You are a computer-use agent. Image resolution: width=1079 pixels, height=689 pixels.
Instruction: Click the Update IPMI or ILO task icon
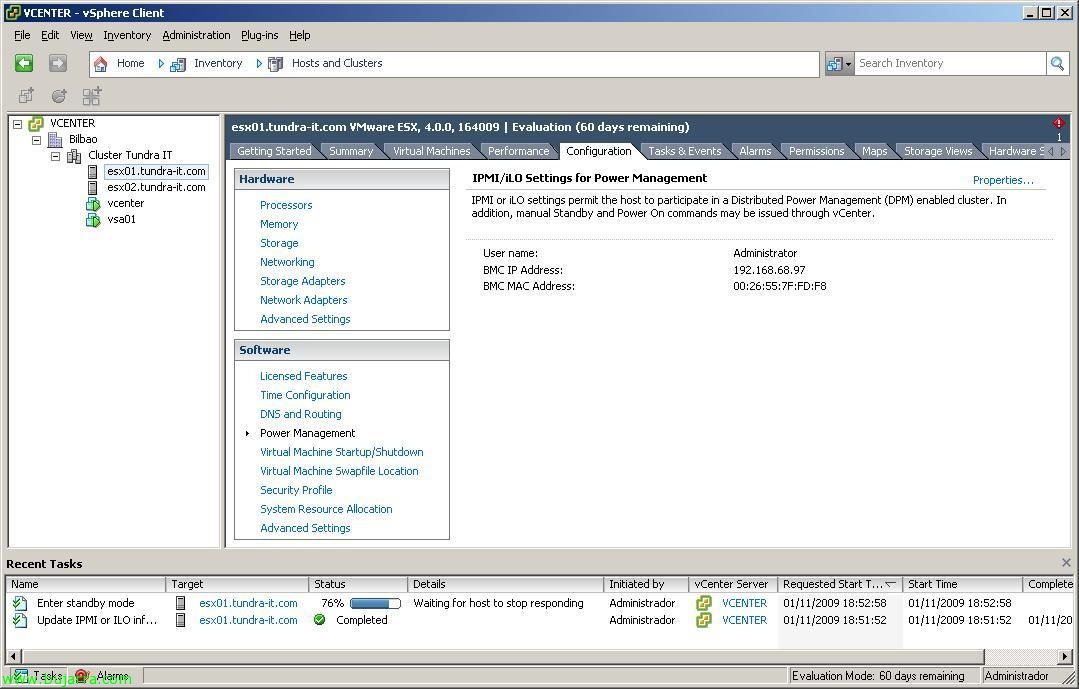[x=21, y=620]
